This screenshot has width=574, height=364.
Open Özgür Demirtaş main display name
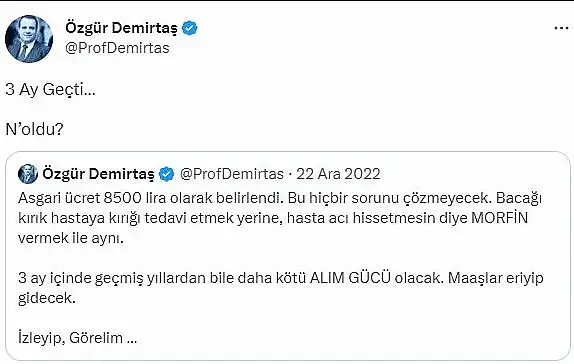(121, 28)
